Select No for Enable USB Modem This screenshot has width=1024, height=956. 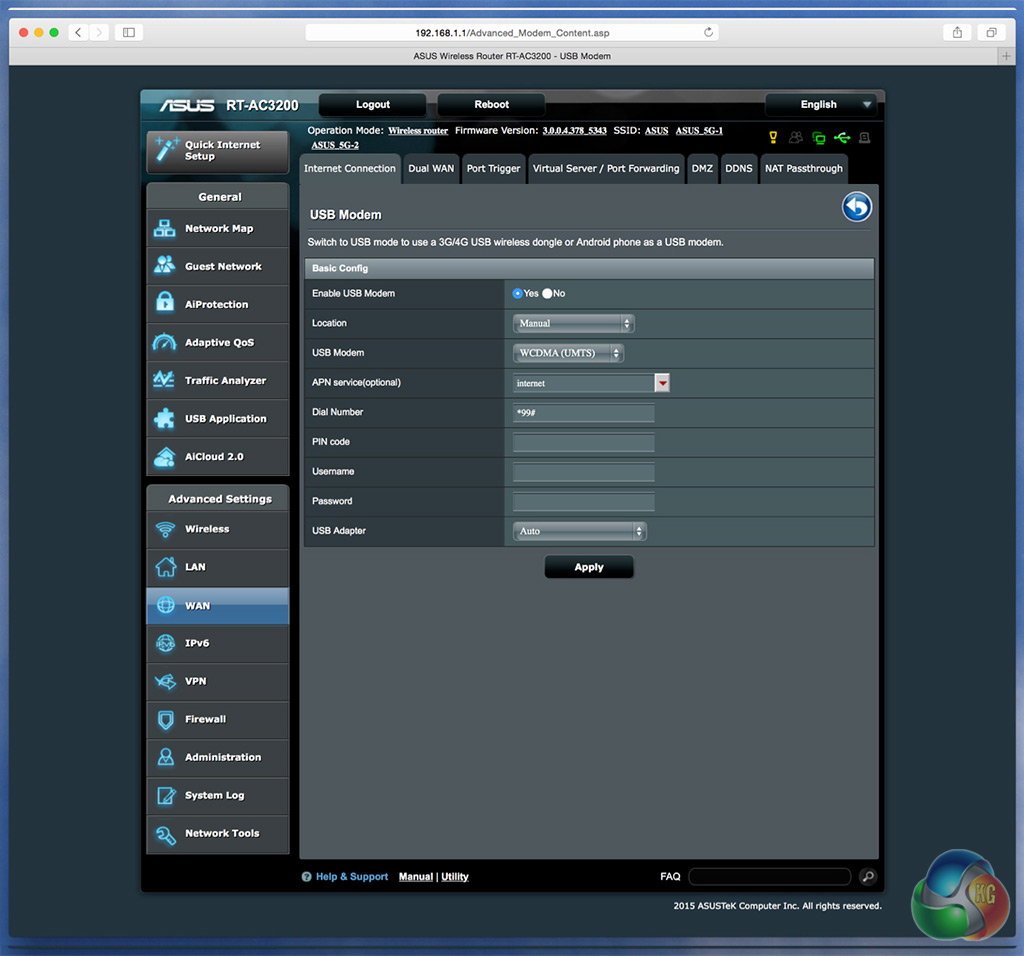547,294
